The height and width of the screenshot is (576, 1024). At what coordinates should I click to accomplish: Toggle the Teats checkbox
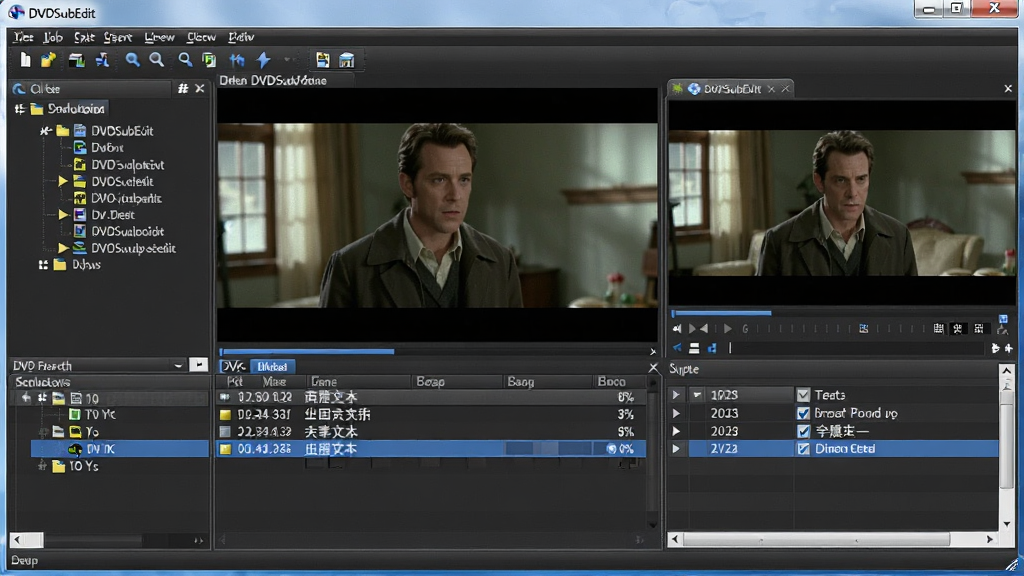click(803, 394)
